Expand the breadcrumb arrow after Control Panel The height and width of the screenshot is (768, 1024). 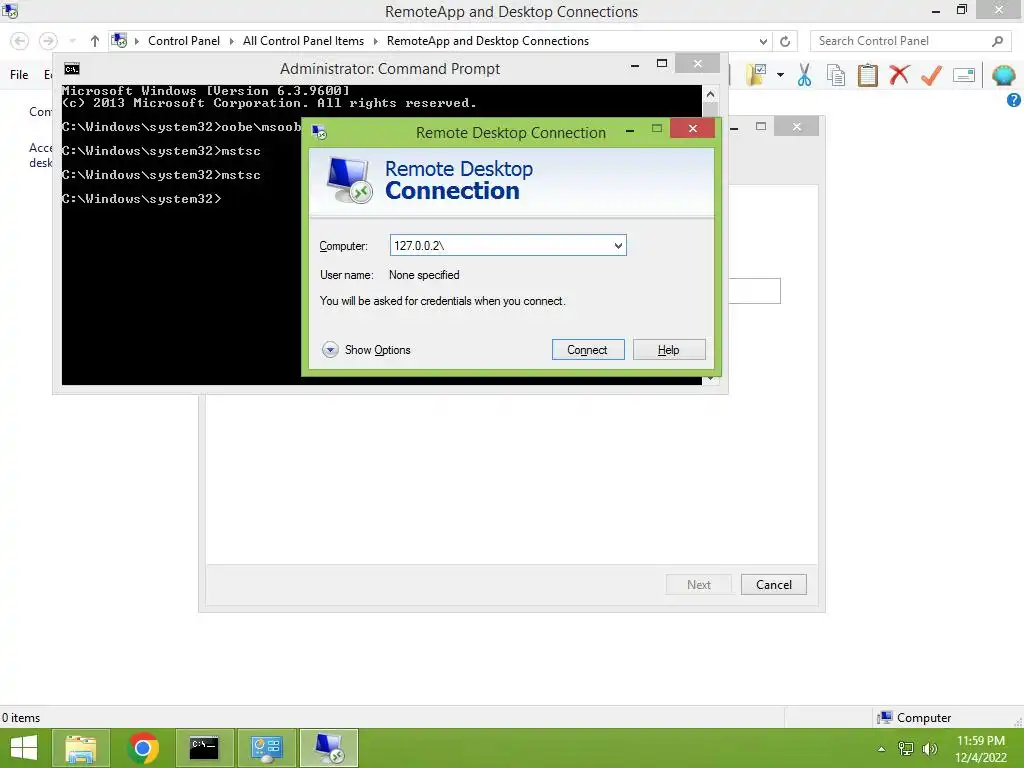coord(231,41)
